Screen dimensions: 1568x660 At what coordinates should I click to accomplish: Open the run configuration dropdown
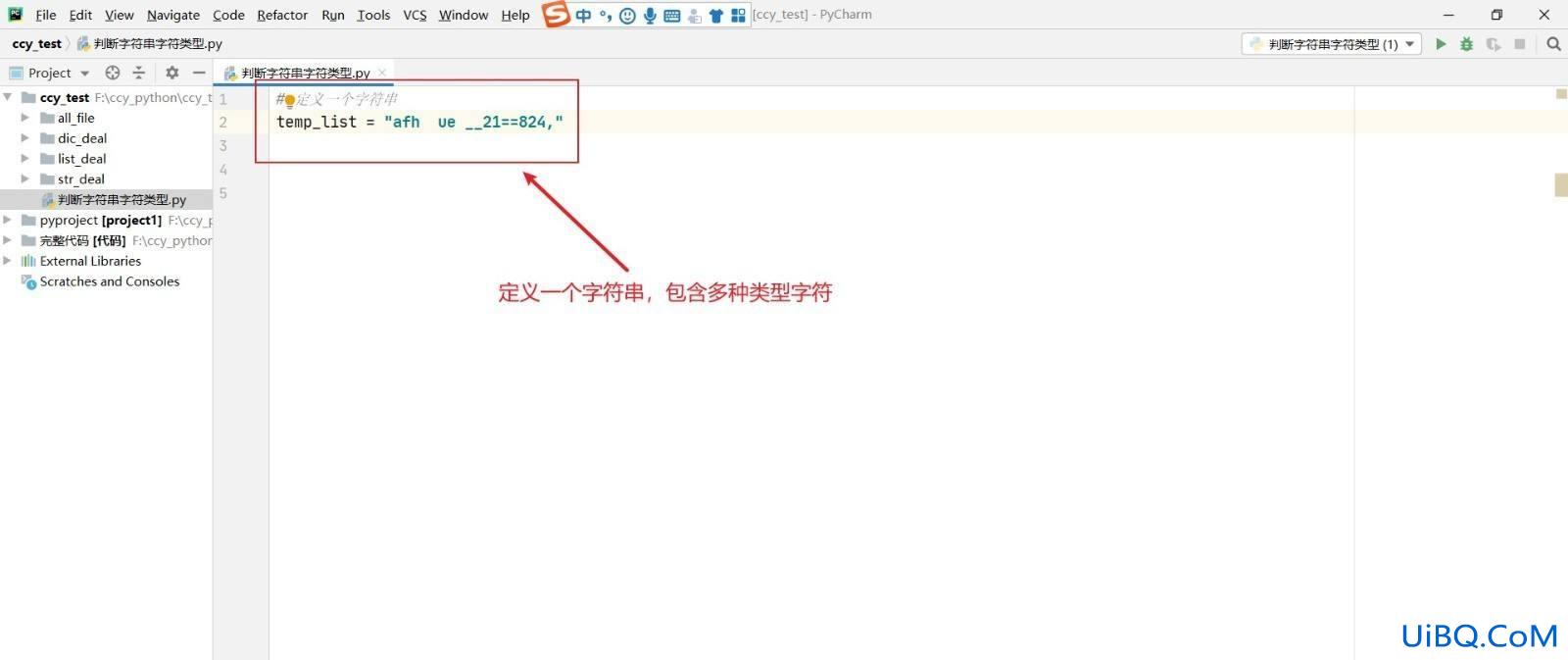(x=1332, y=44)
